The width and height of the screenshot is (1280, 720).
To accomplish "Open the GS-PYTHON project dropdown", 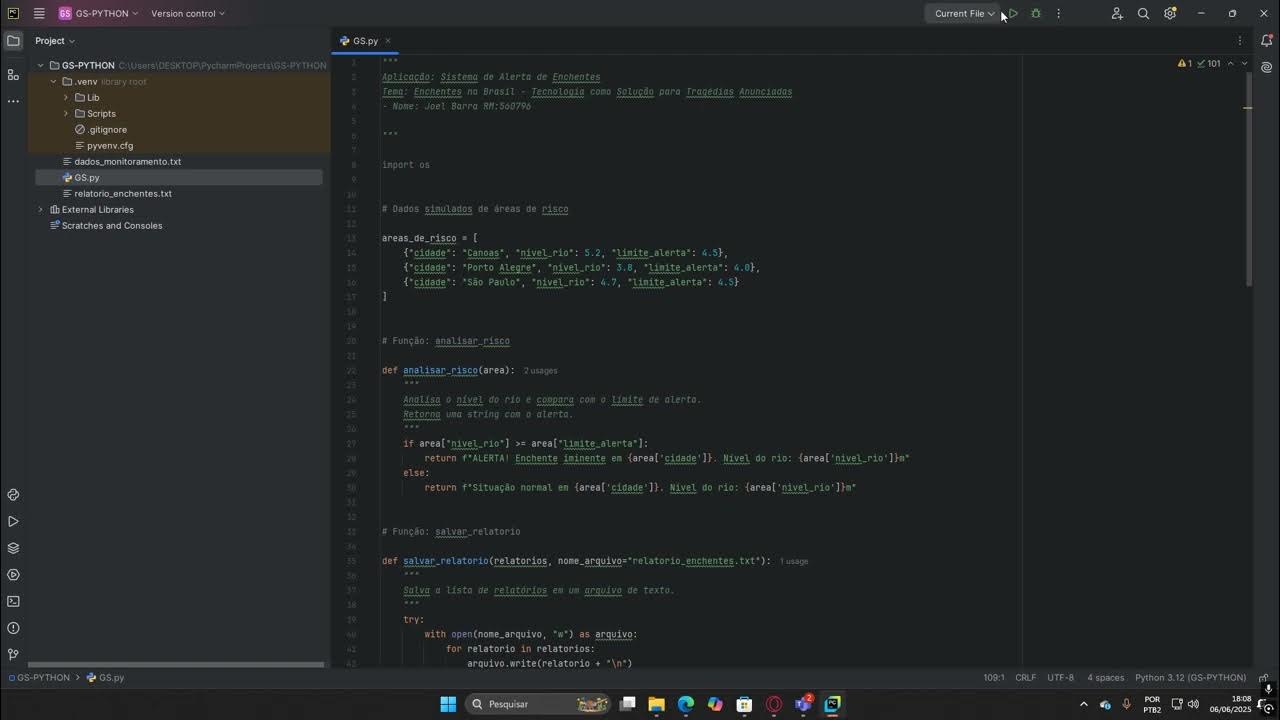I will (x=98, y=14).
